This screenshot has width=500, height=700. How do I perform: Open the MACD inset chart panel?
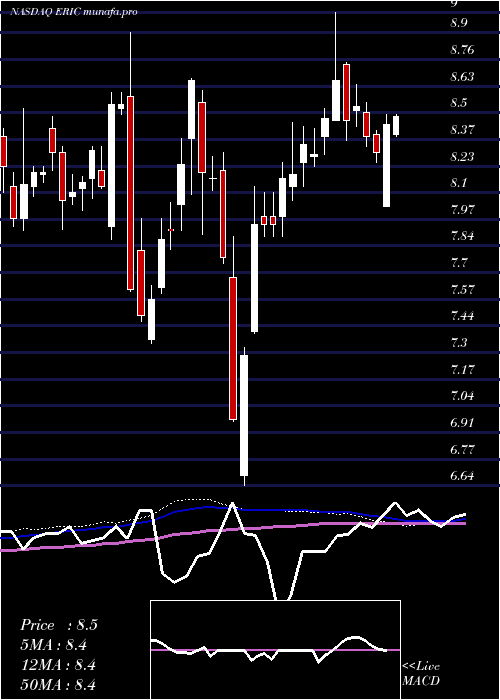click(x=275, y=650)
